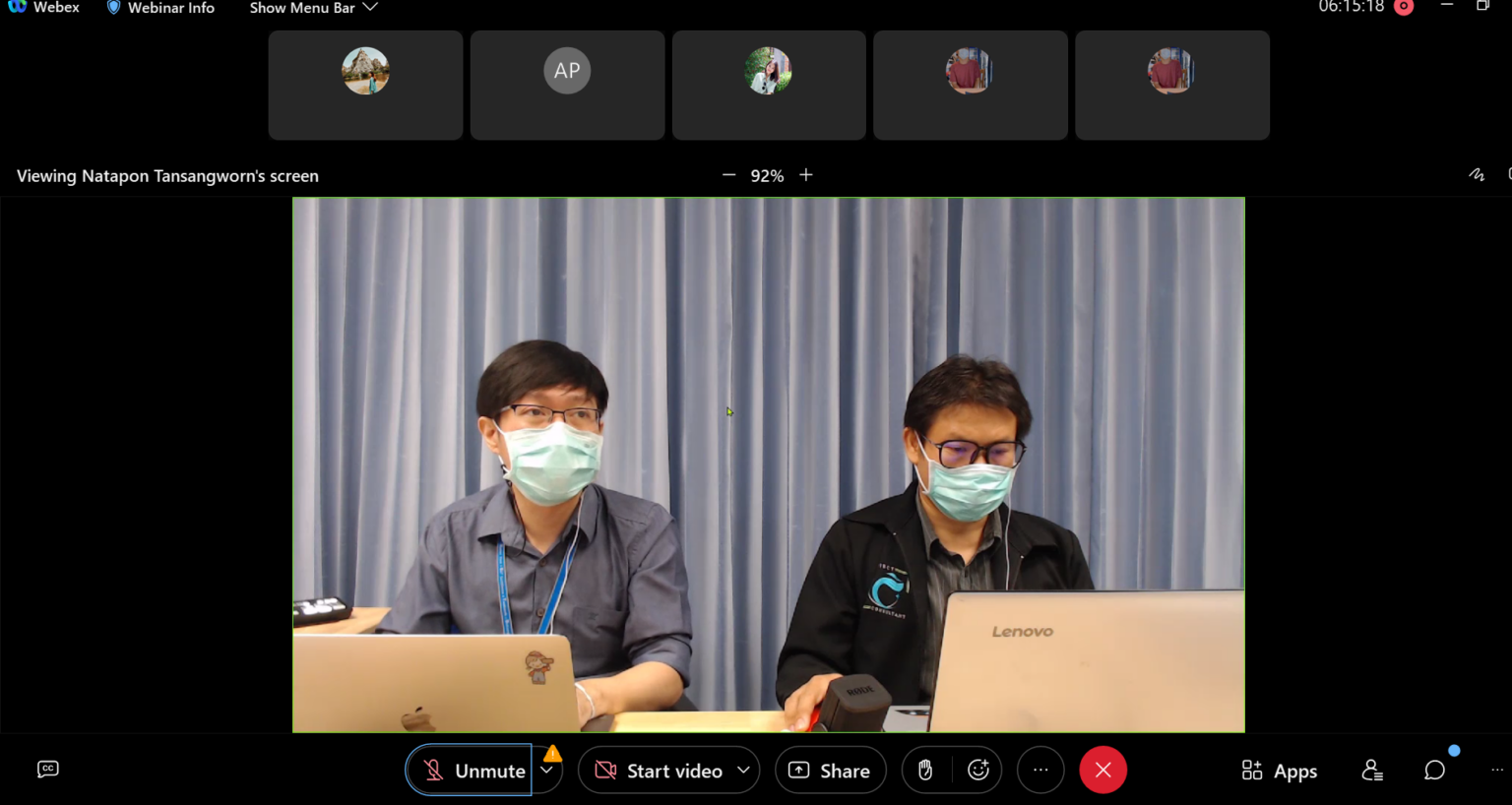Viewport: 1512px width, 805px height.
Task: Expand the Show Menu Bar dropdown
Action: pyautogui.click(x=312, y=8)
